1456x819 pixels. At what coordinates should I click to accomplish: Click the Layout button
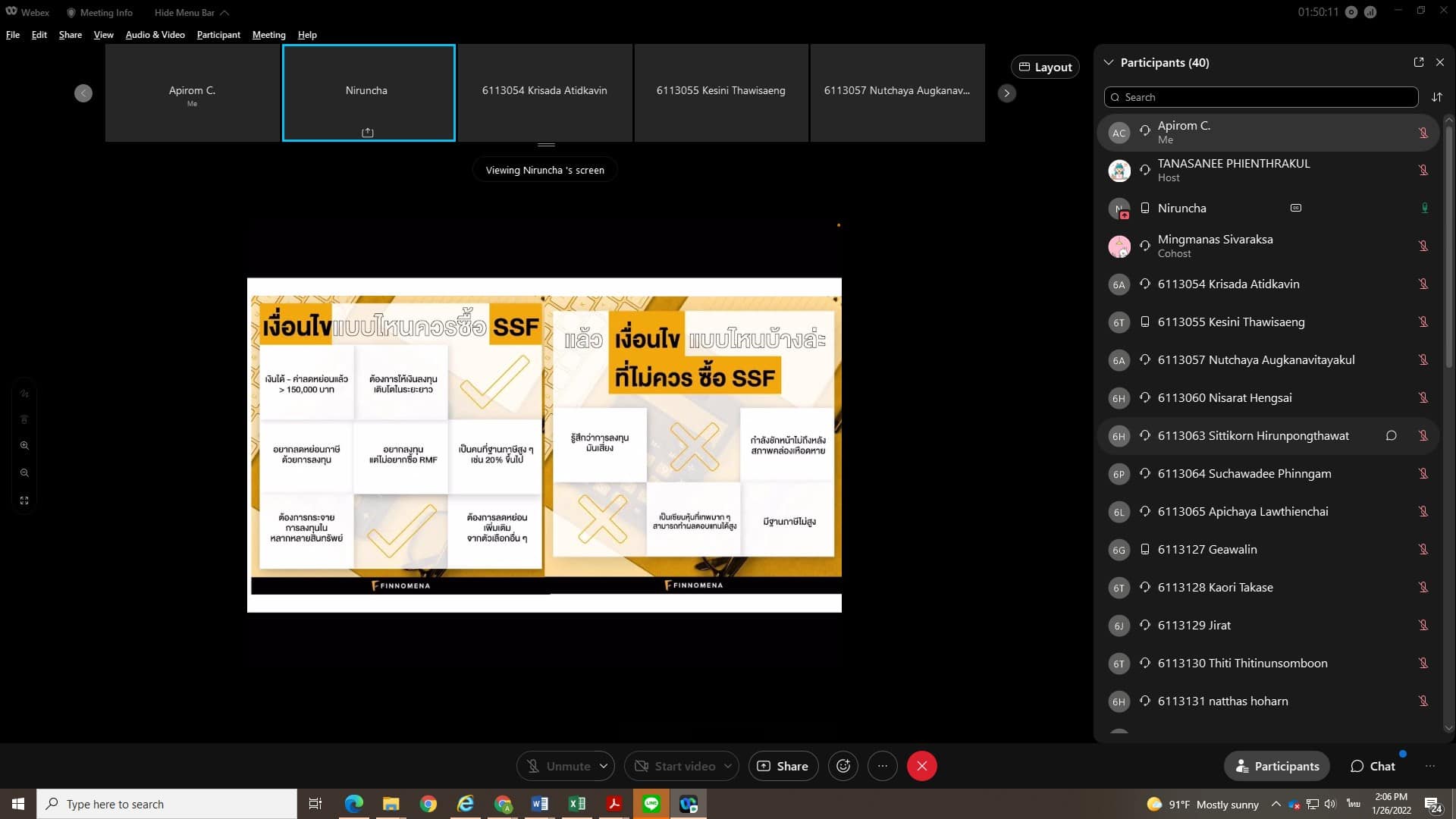pos(1045,67)
